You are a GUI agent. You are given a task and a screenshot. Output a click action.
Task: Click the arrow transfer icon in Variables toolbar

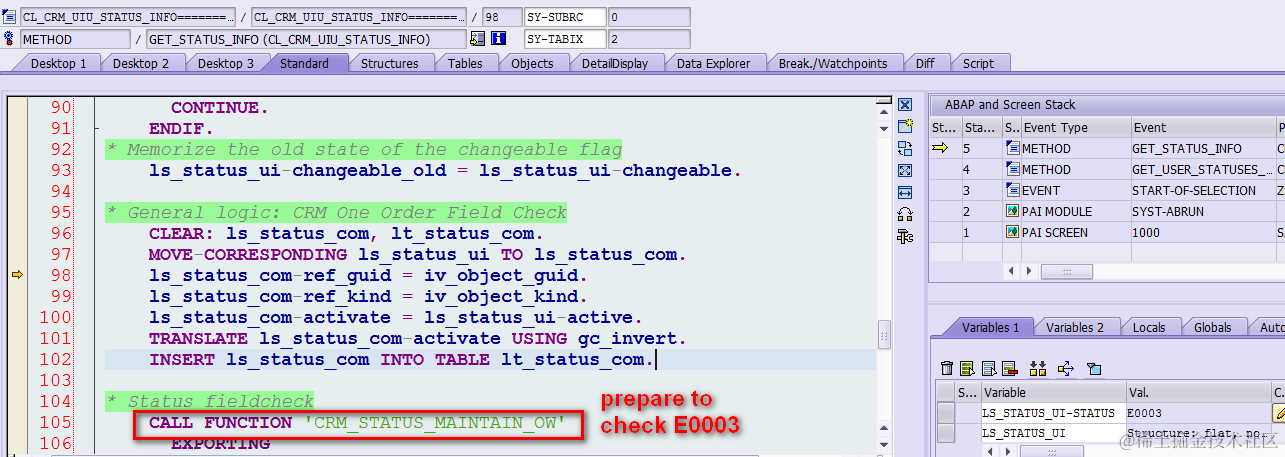pos(1065,369)
